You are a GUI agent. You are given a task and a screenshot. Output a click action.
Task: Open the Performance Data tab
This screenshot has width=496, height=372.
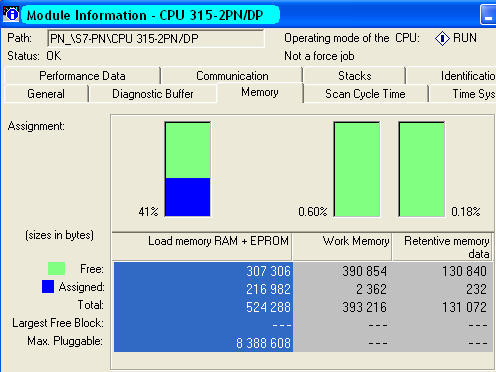[x=82, y=76]
